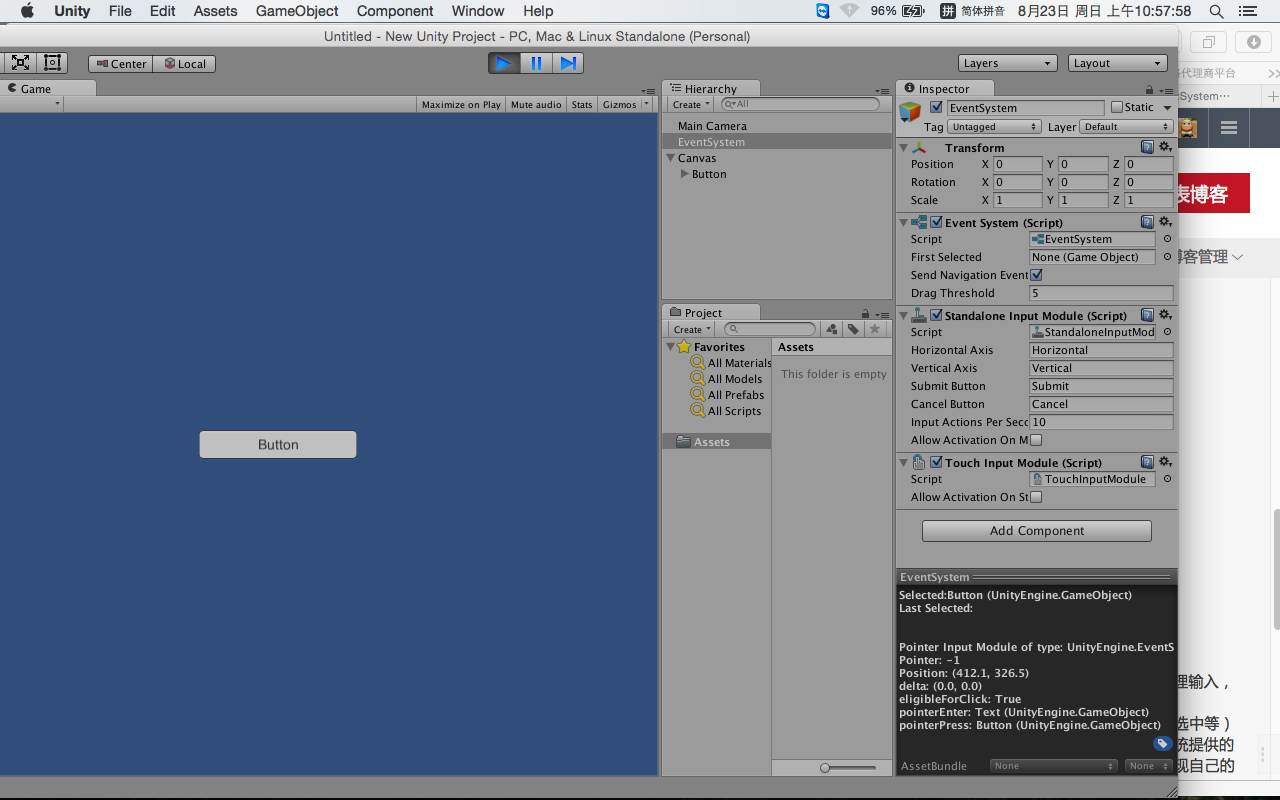Toggle the EventSystem object active checkbox
Viewport: 1280px width, 800px height.
[936, 107]
